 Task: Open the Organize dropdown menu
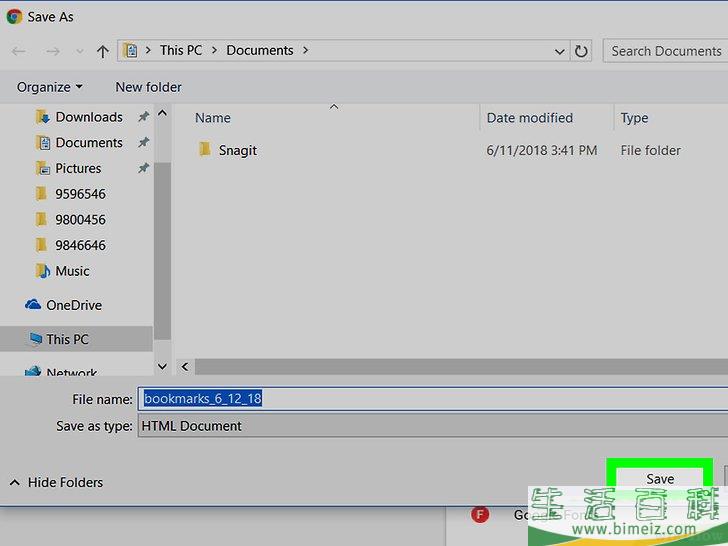[x=49, y=87]
